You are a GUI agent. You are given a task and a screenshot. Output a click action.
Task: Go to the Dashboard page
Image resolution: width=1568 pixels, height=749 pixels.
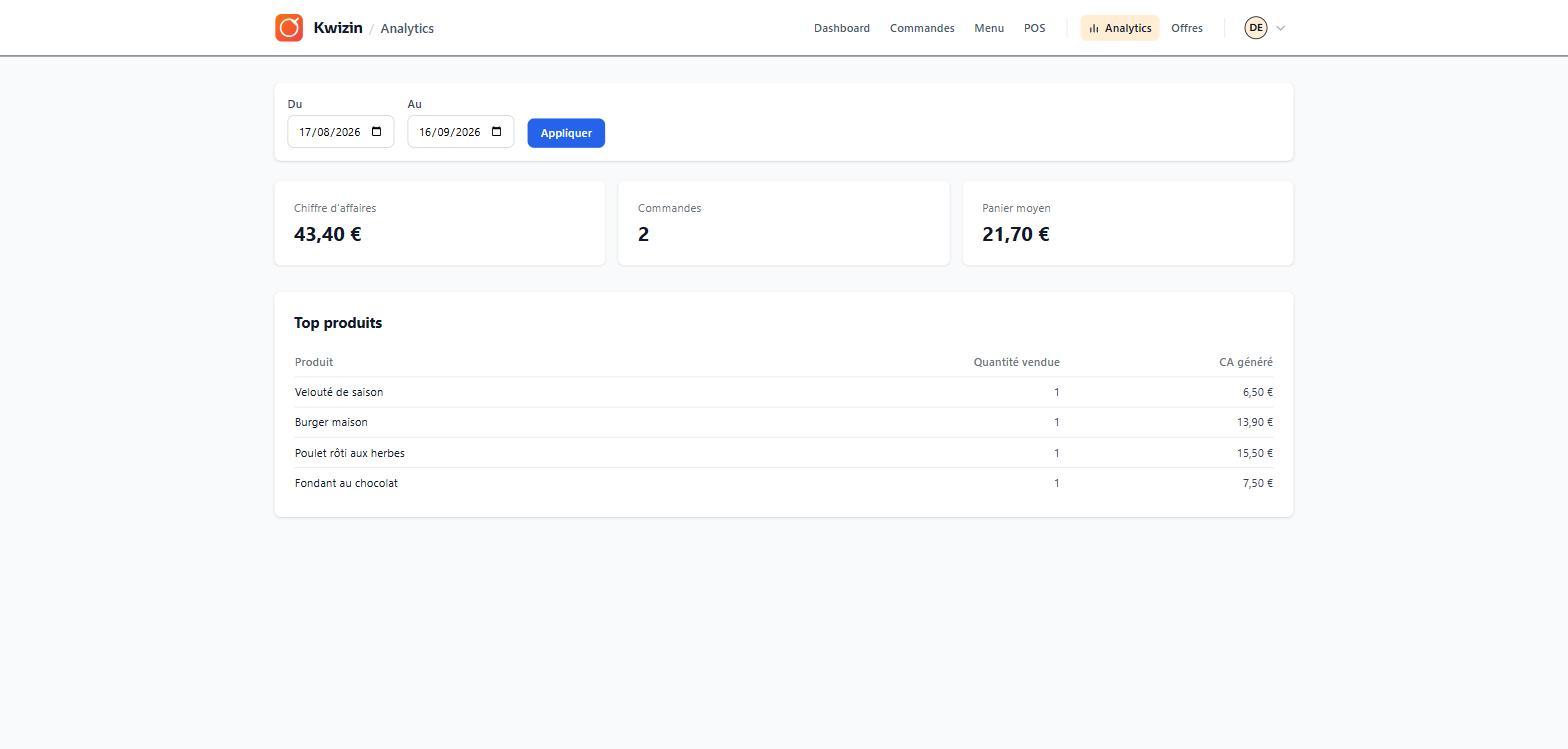coord(842,28)
